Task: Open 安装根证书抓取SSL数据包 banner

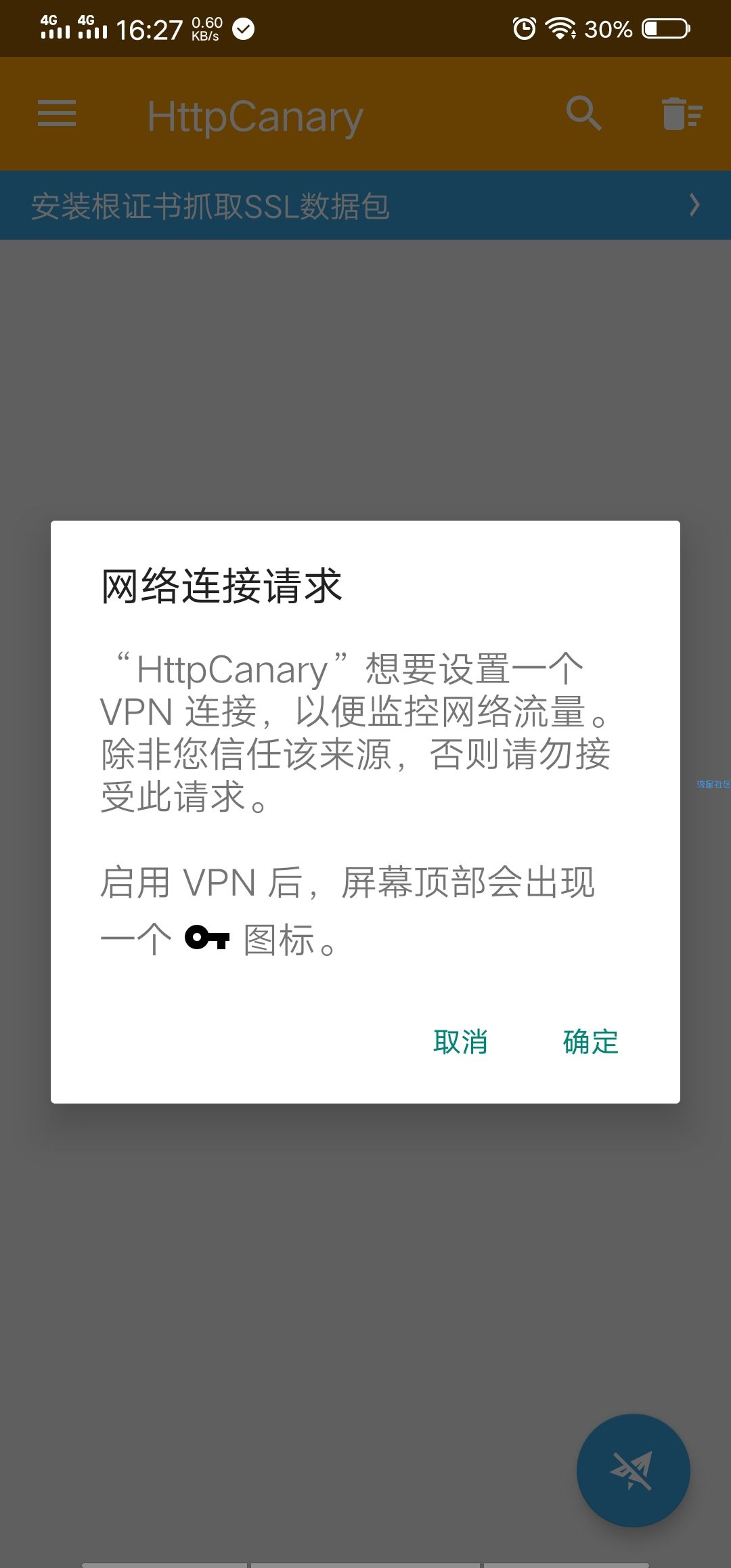Action: point(365,205)
